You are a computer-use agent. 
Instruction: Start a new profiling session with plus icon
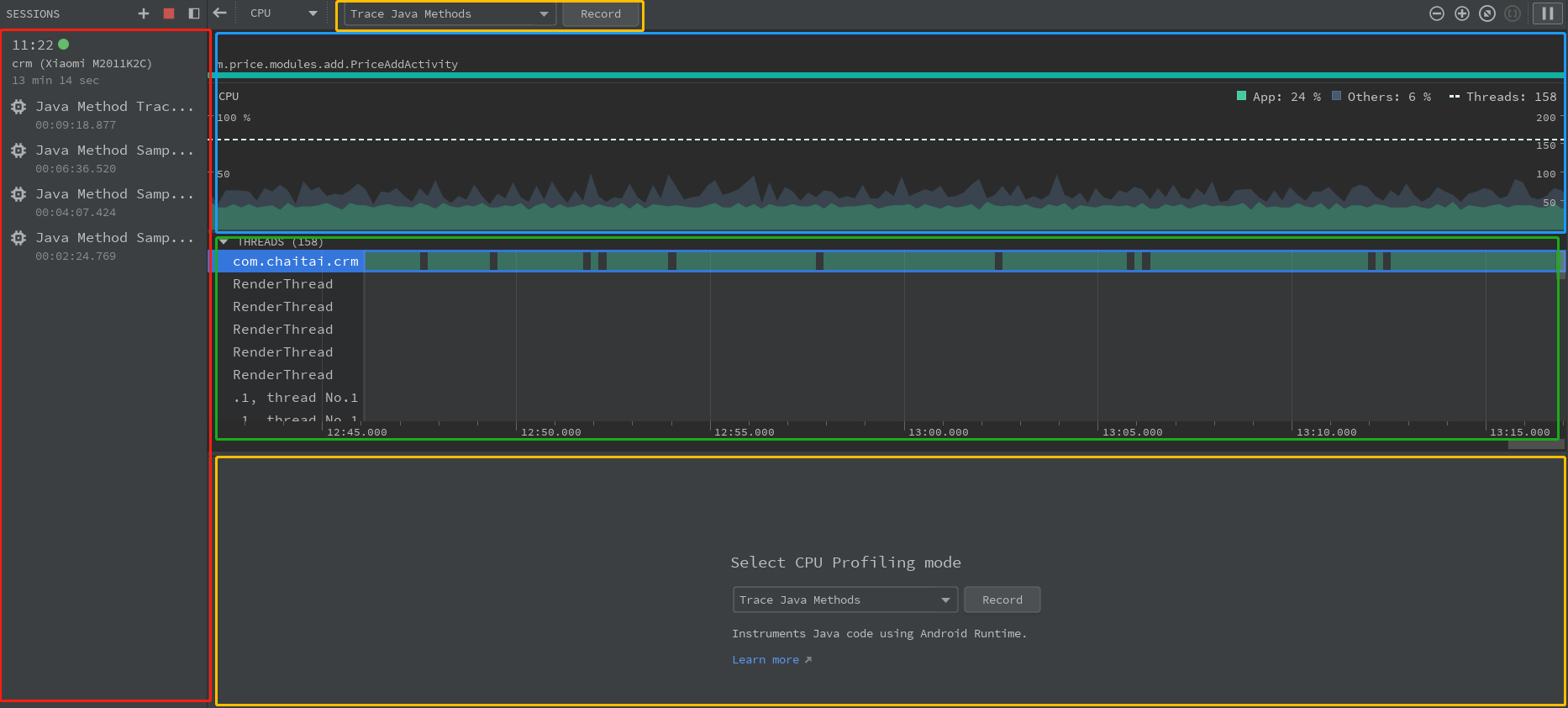tap(144, 13)
